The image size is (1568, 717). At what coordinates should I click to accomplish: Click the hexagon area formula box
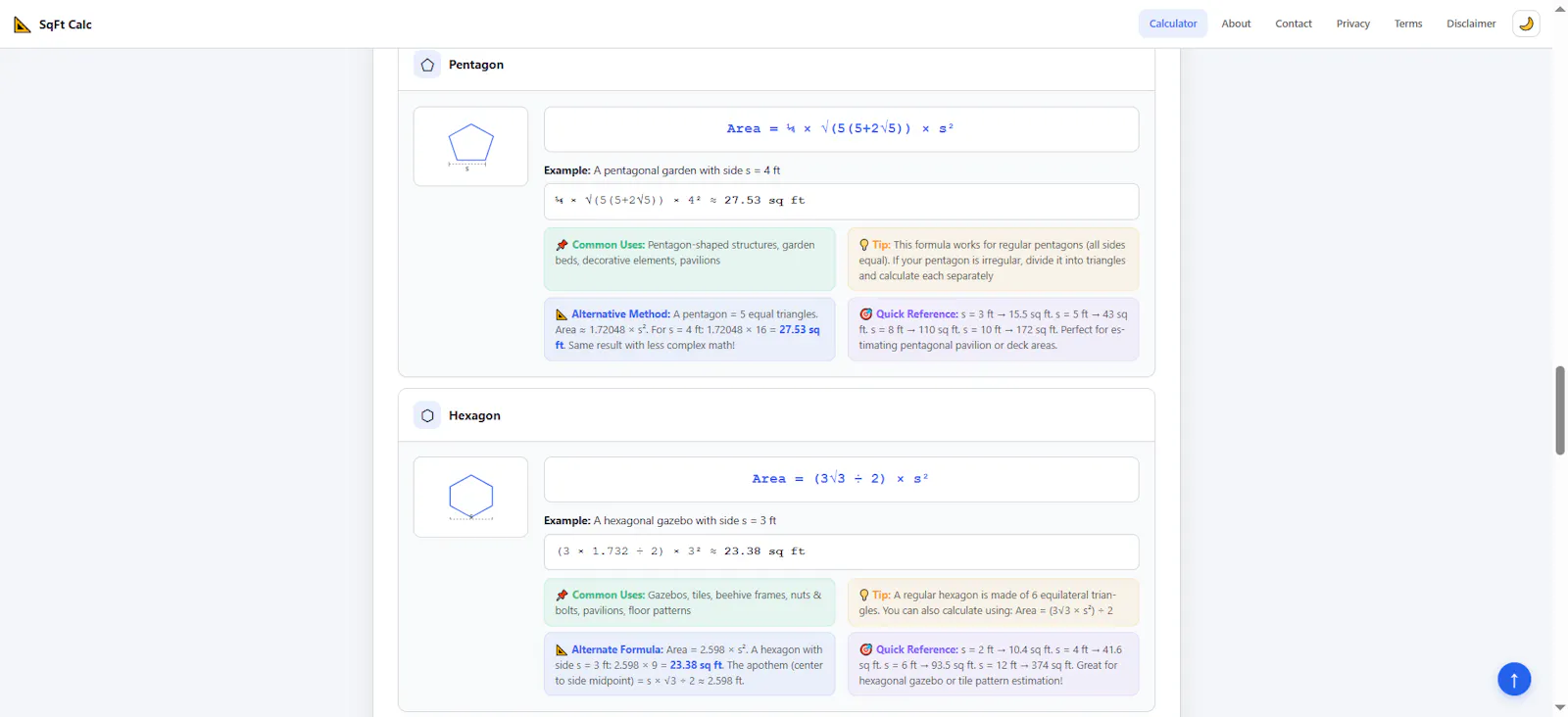[x=841, y=480]
